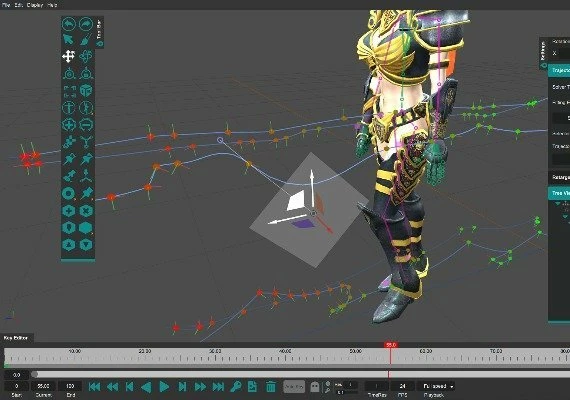Click the Tree View section header
The width and height of the screenshot is (570, 400).
coord(559,193)
